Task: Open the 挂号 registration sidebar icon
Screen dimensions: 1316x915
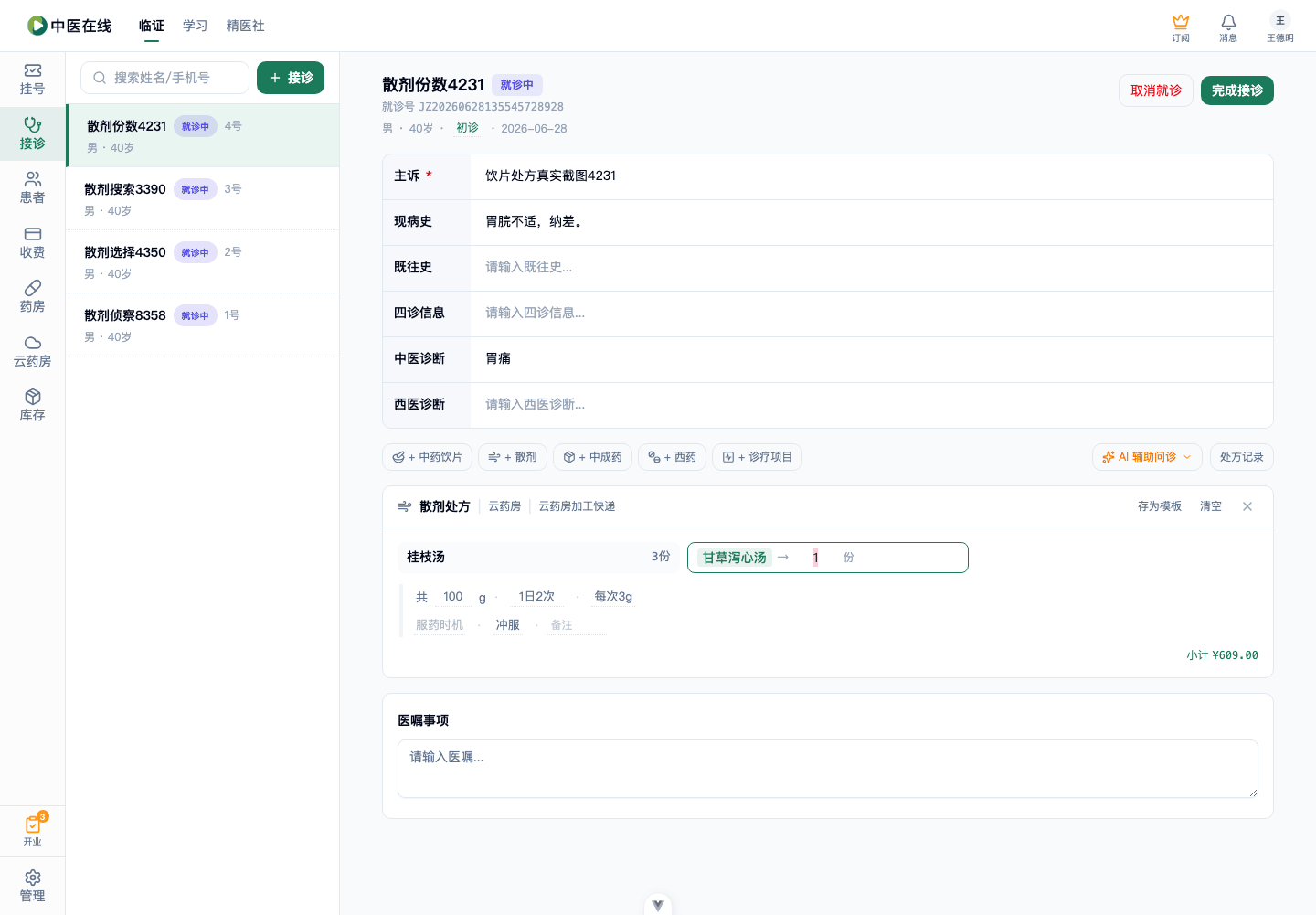Action: coord(32,80)
